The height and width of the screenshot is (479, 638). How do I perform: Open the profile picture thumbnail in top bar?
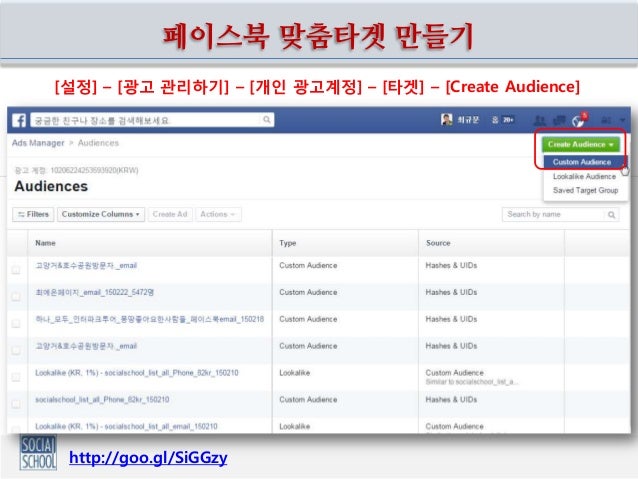pos(446,120)
